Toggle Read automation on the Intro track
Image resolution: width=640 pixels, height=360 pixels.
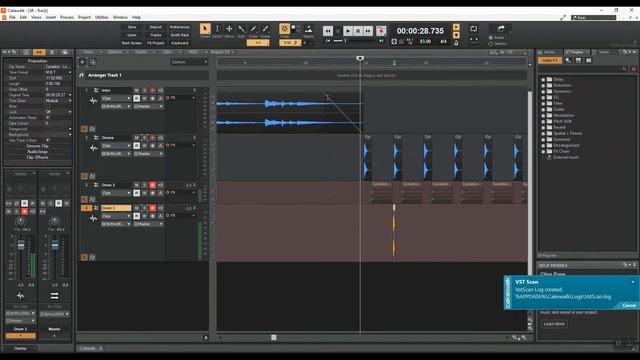136,98
